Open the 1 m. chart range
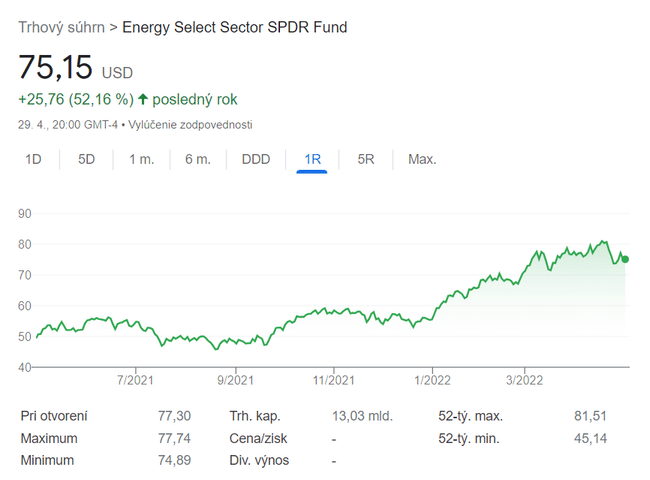Screen dimensions: 650x480 click(x=141, y=159)
